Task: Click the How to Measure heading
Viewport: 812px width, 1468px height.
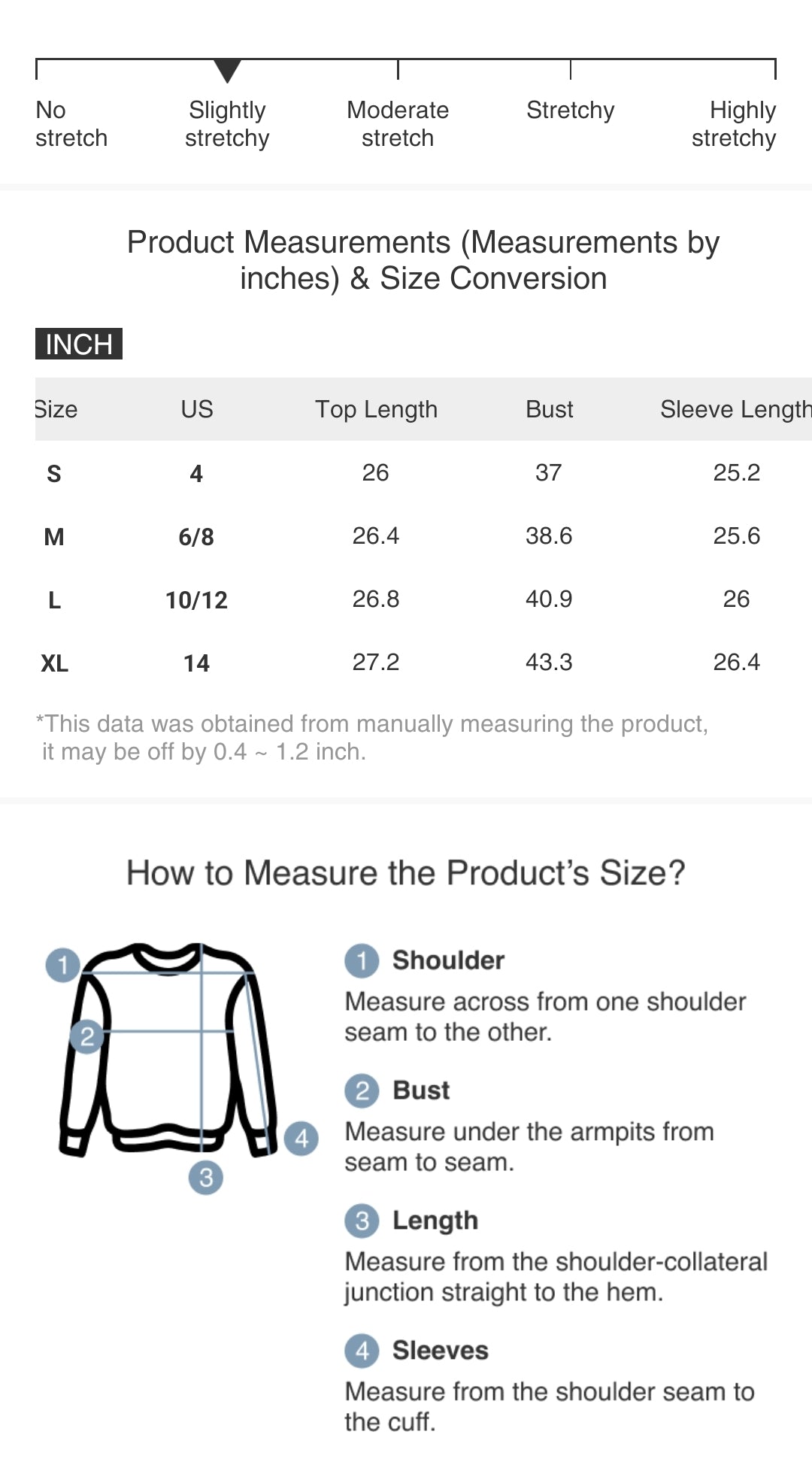Action: (x=406, y=873)
